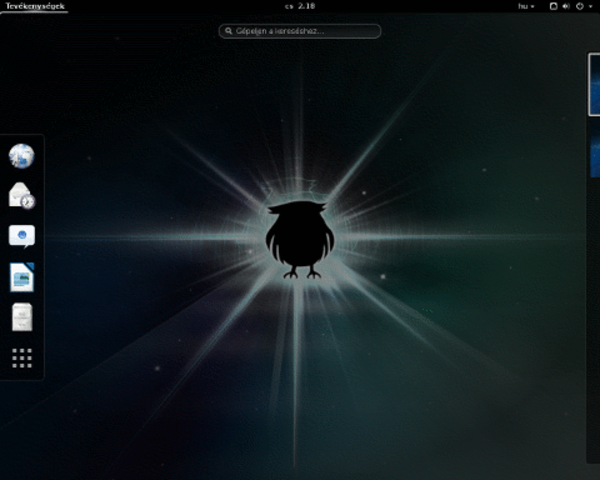Click the volume speaker icon in the top bar
This screenshot has width=600, height=480.
(566, 6)
